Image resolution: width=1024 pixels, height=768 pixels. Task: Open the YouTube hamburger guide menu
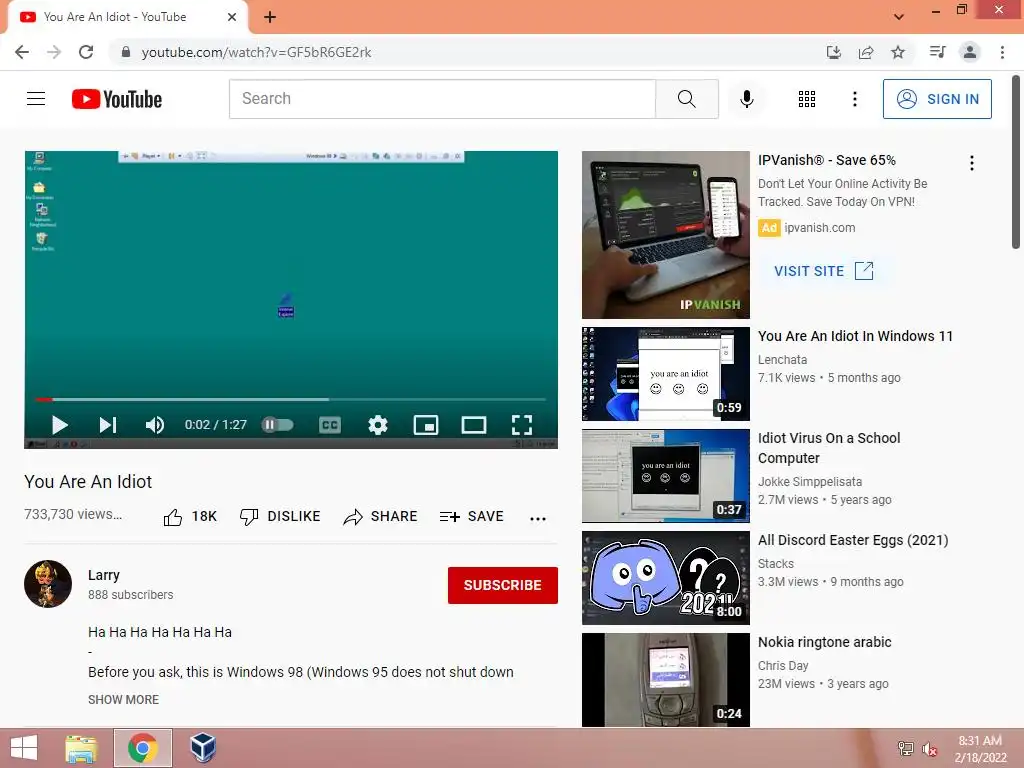click(36, 99)
